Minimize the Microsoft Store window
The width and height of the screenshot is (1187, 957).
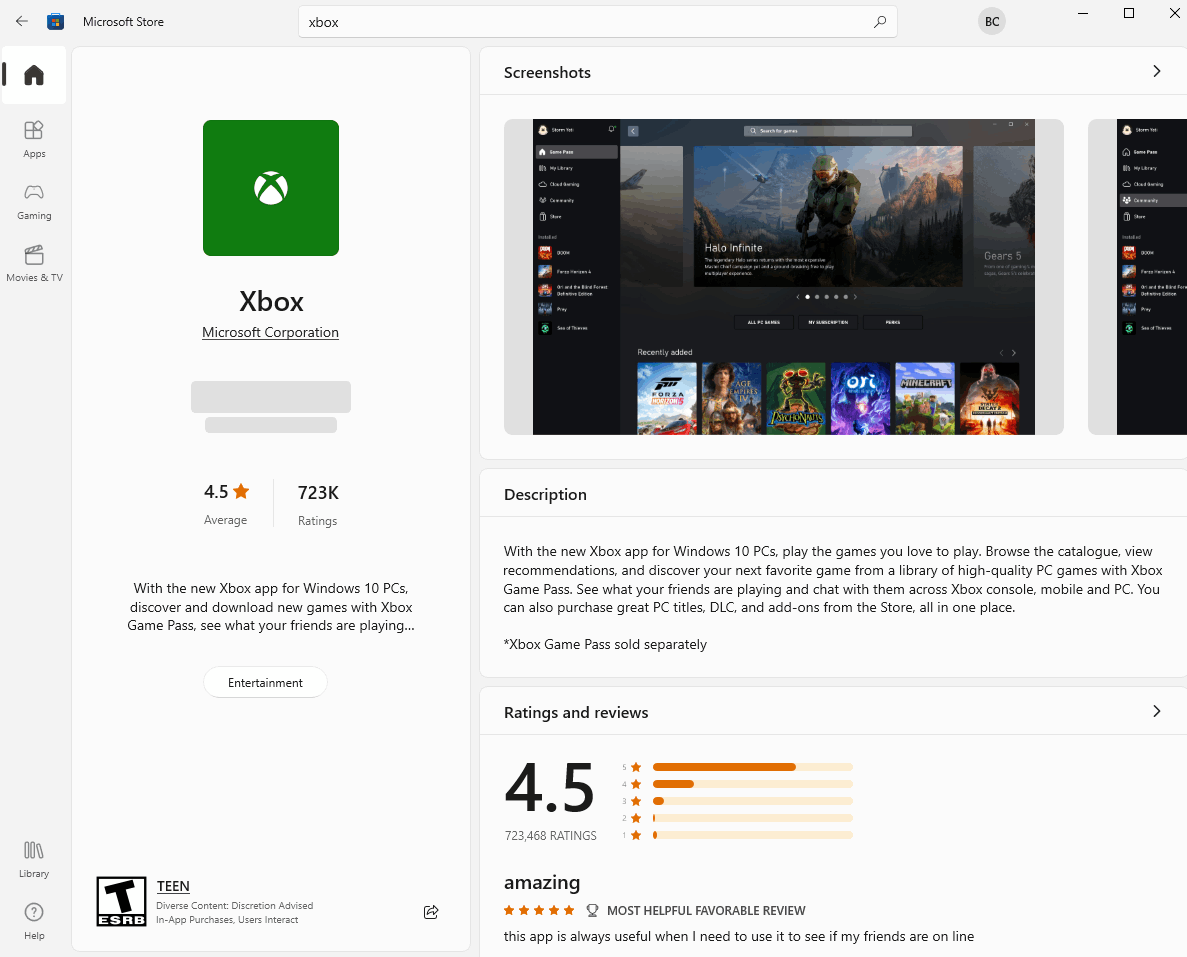[1083, 14]
